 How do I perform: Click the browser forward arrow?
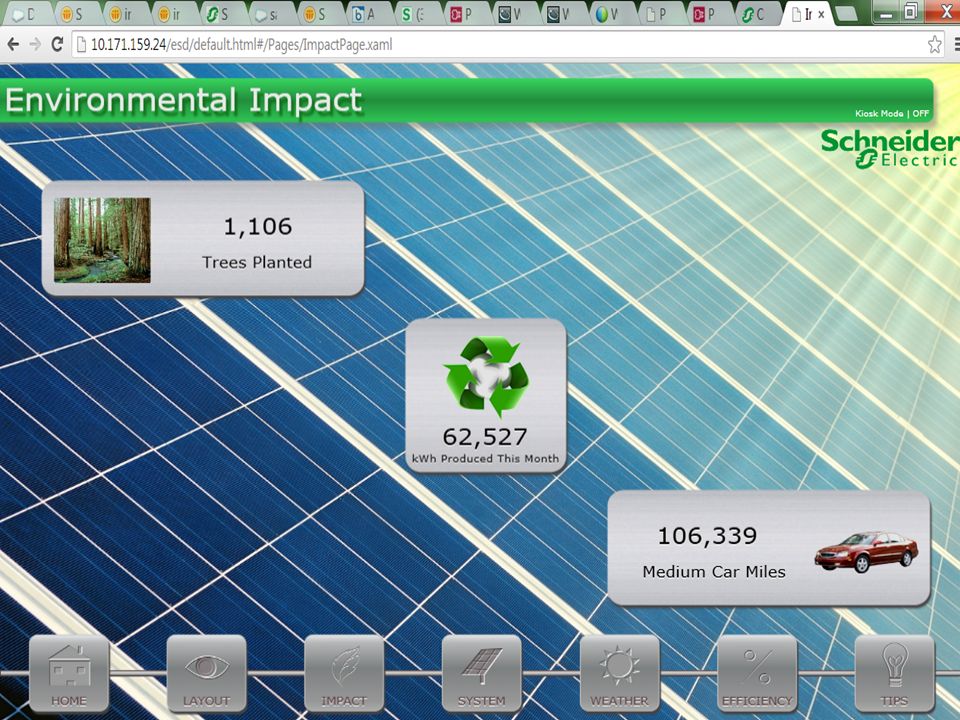tap(35, 44)
